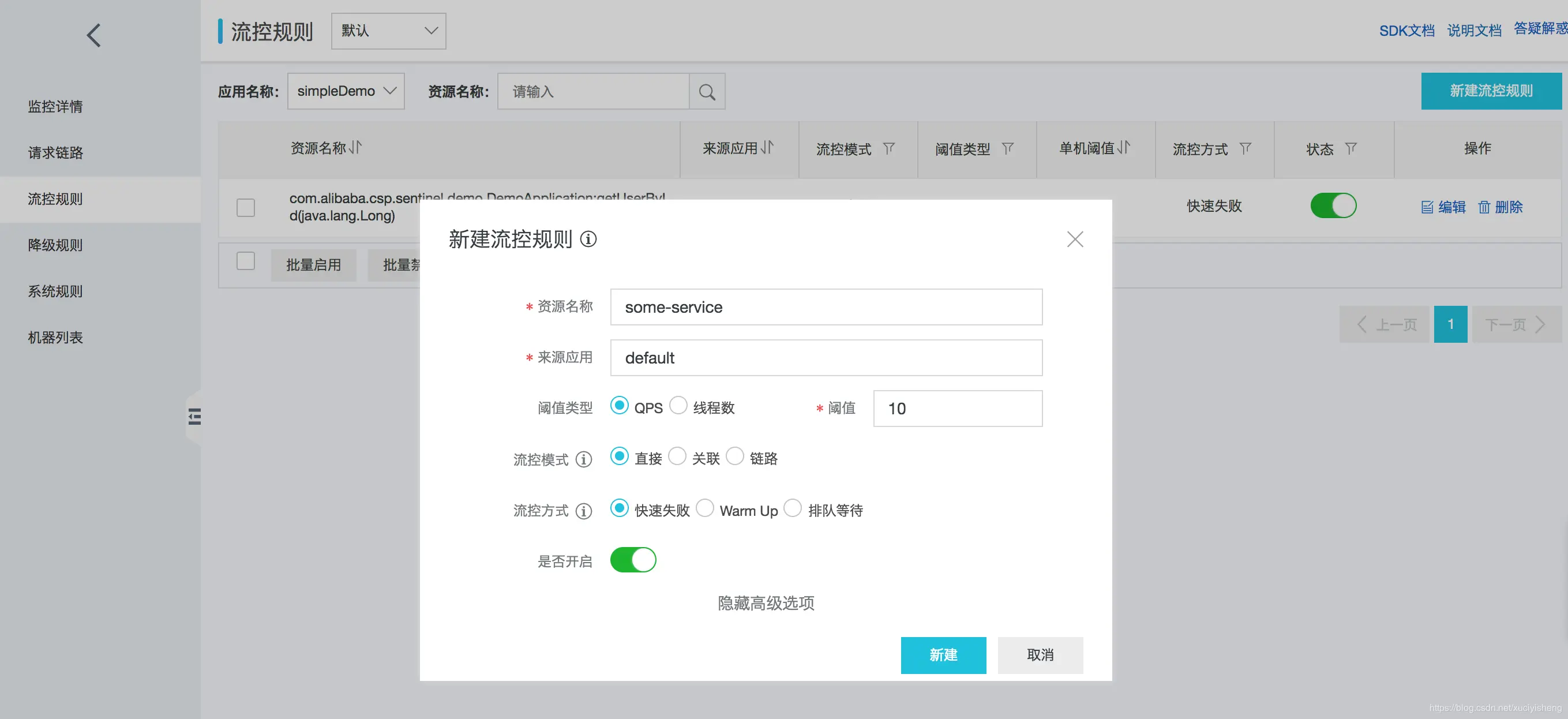Image resolution: width=1568 pixels, height=719 pixels.
Task: Click the info icon next to 流控模式
Action: tap(584, 460)
